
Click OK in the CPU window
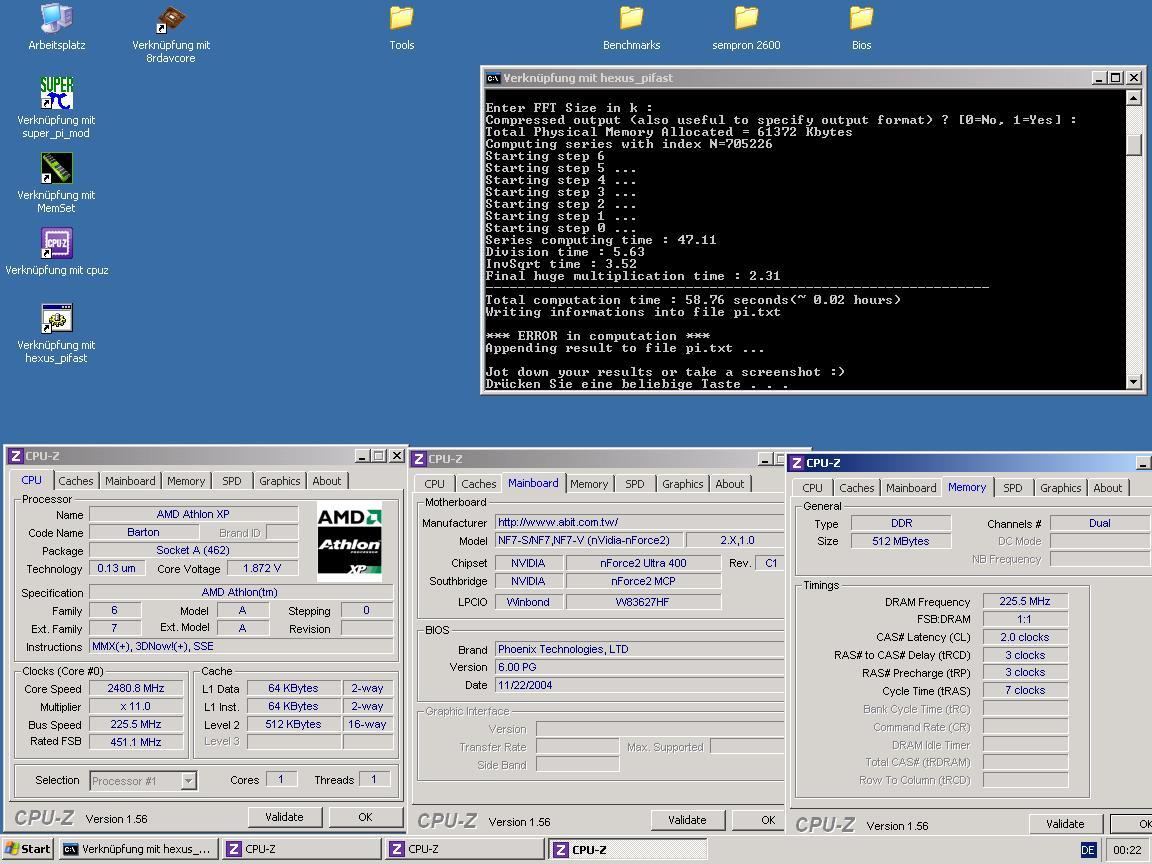click(x=365, y=817)
